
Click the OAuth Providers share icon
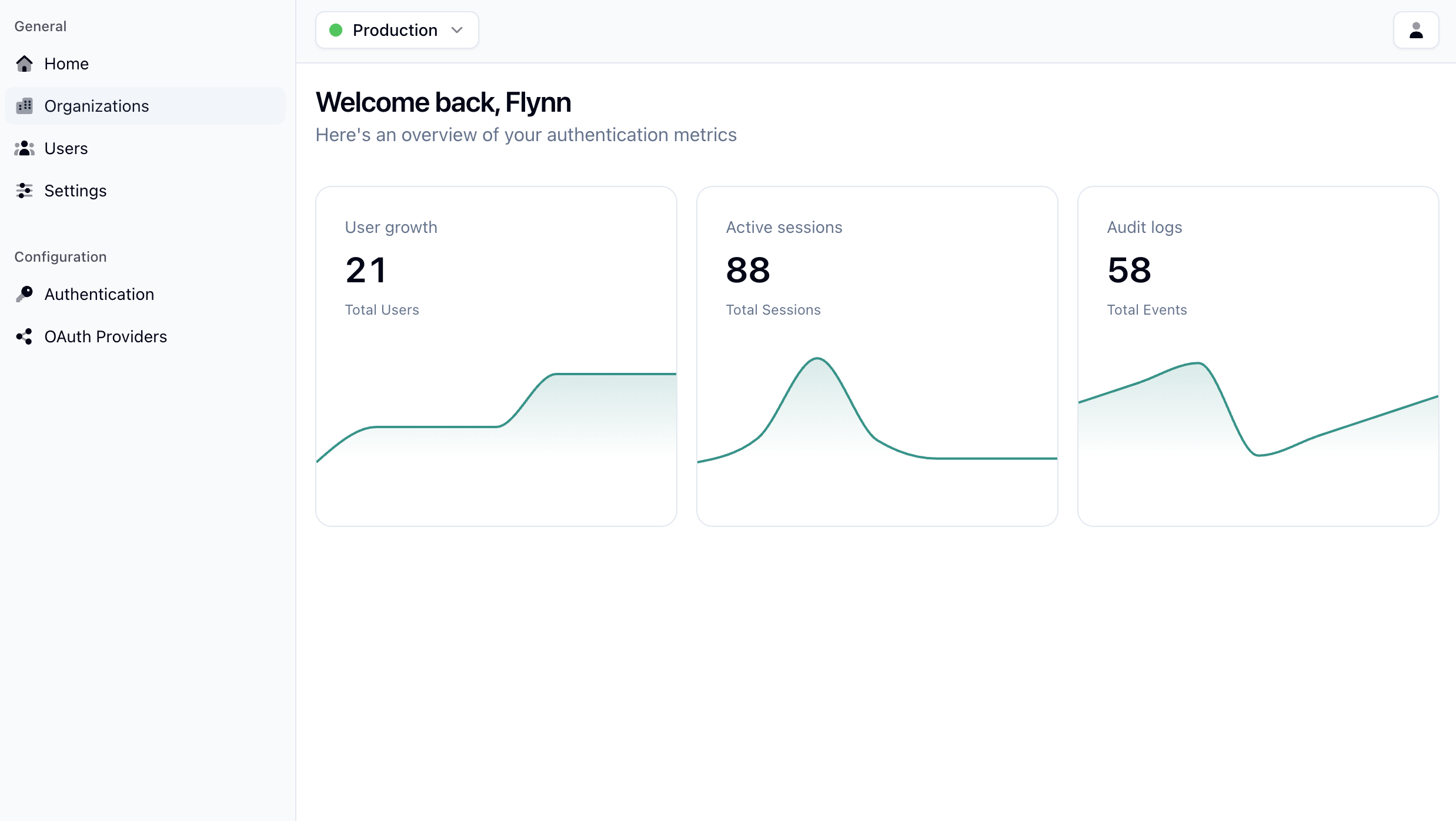[24, 336]
